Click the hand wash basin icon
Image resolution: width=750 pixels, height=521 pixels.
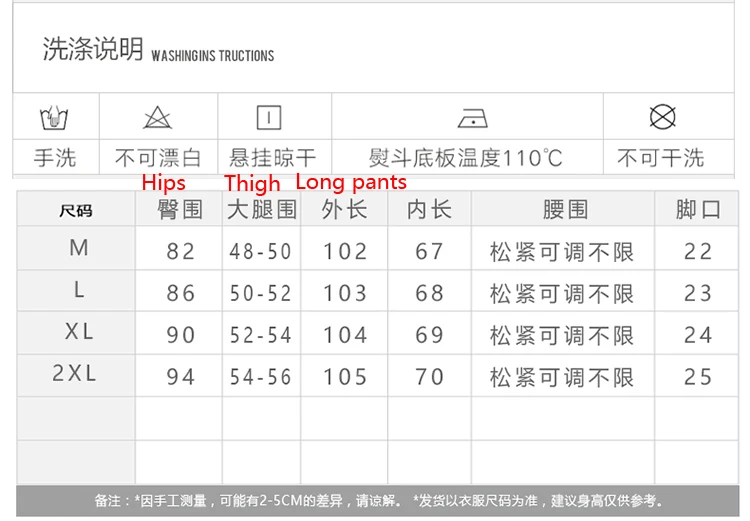pyautogui.click(x=54, y=118)
